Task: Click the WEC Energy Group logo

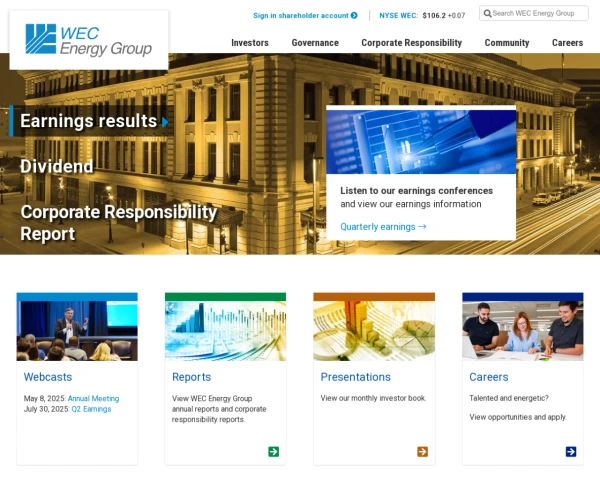Action: [89, 40]
